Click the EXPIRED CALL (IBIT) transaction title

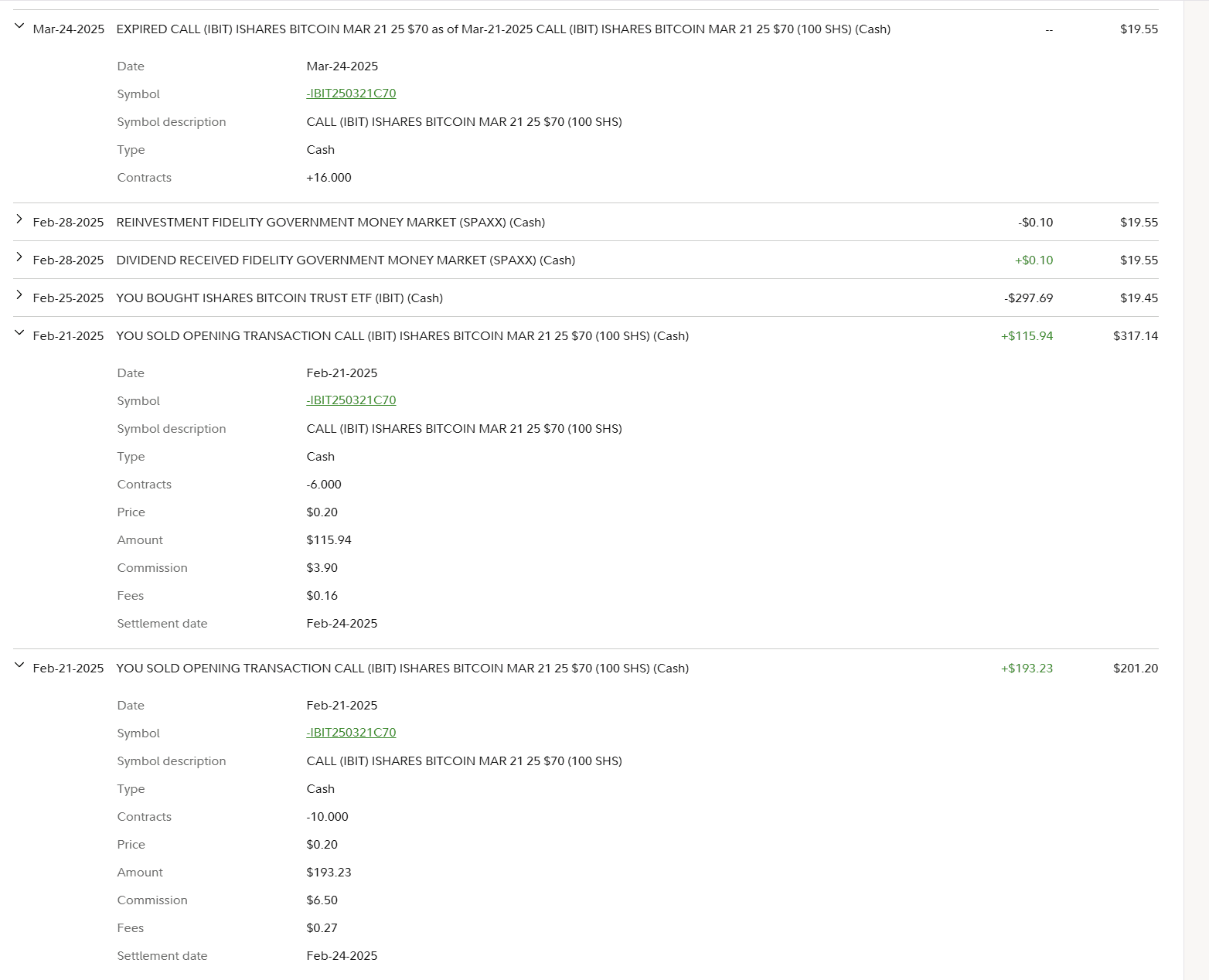click(502, 29)
